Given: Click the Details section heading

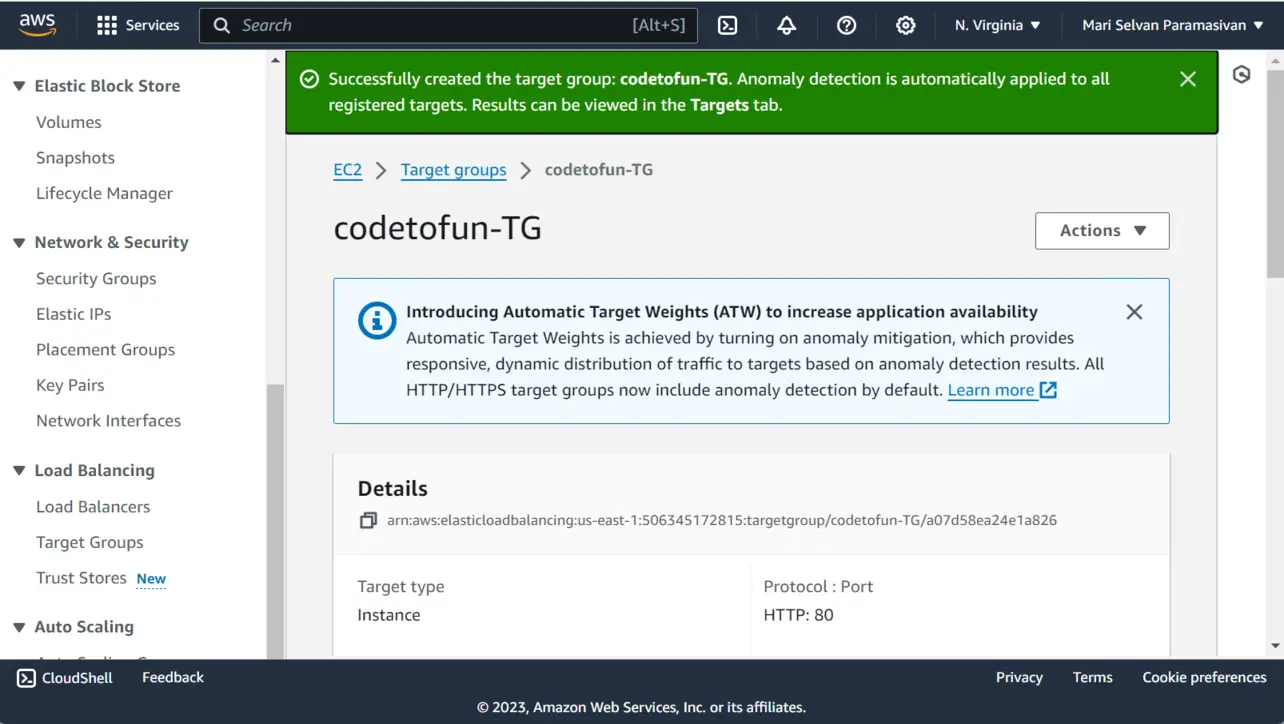Looking at the screenshot, I should (393, 489).
